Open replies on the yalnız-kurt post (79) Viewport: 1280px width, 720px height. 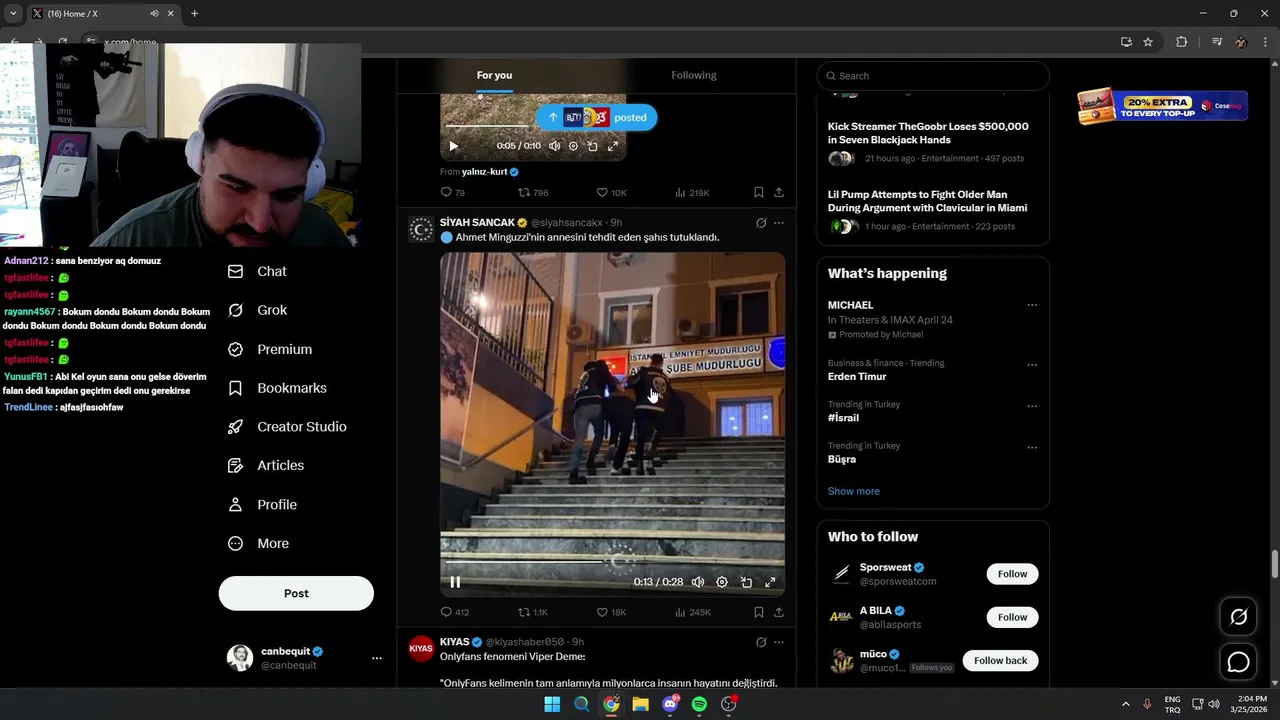click(452, 192)
